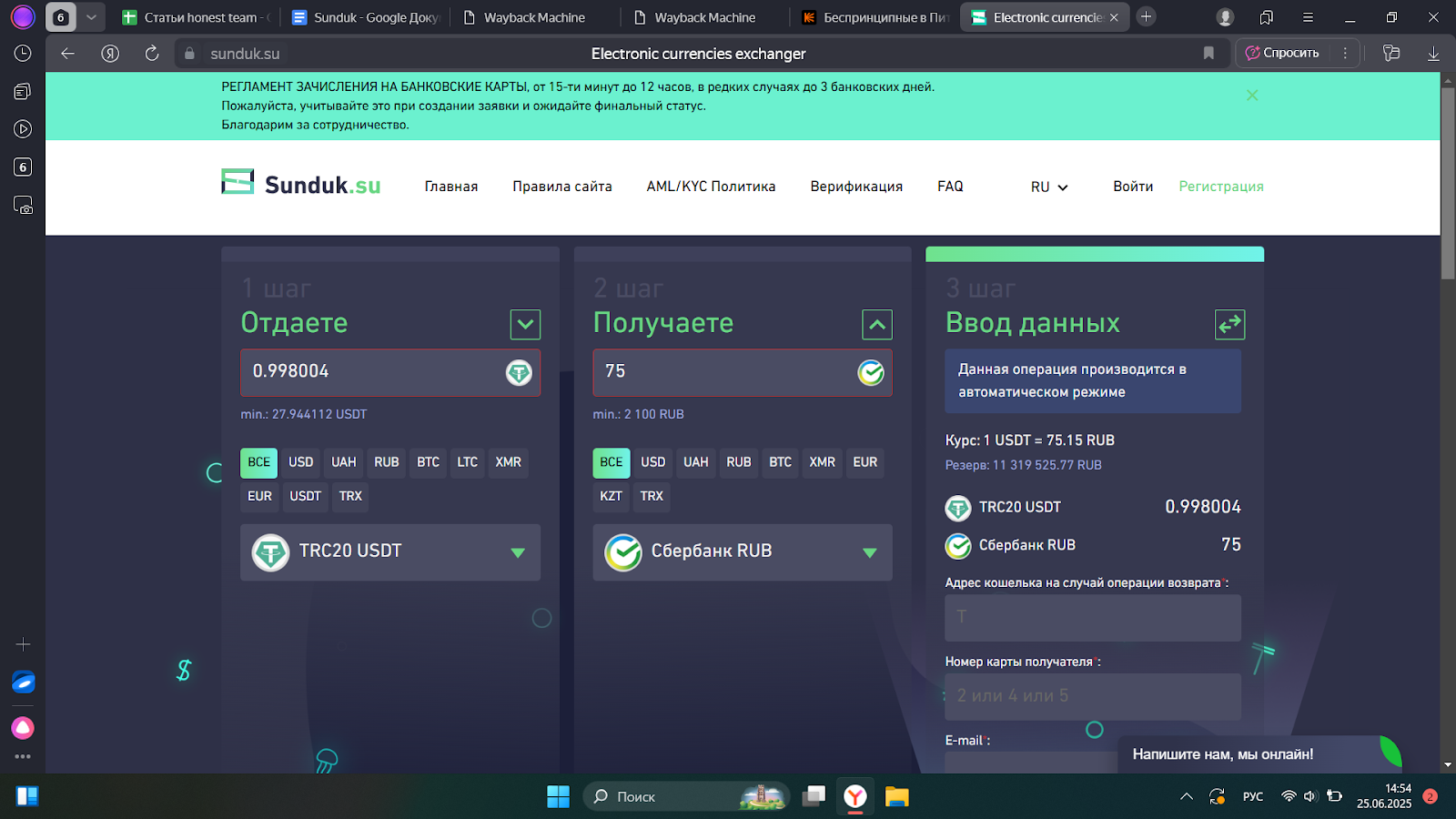Filter Получаете currencies by TRX

pos(652,496)
